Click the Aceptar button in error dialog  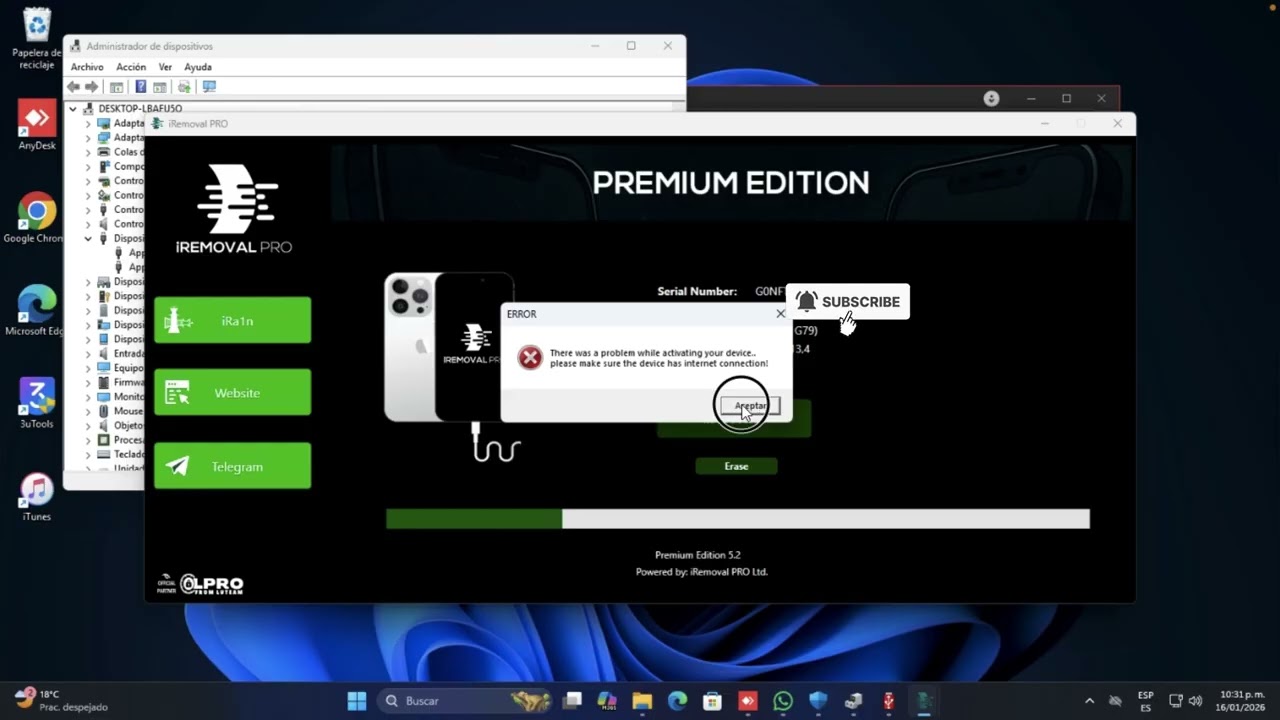click(x=750, y=407)
